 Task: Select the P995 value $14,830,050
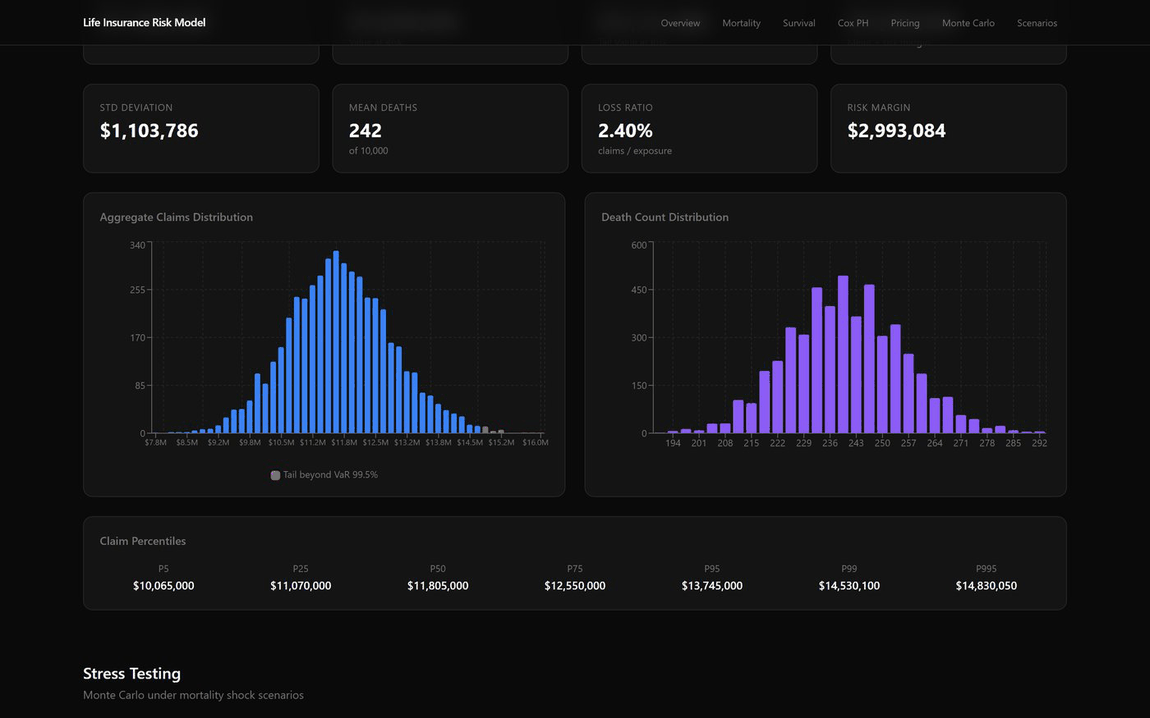click(986, 586)
